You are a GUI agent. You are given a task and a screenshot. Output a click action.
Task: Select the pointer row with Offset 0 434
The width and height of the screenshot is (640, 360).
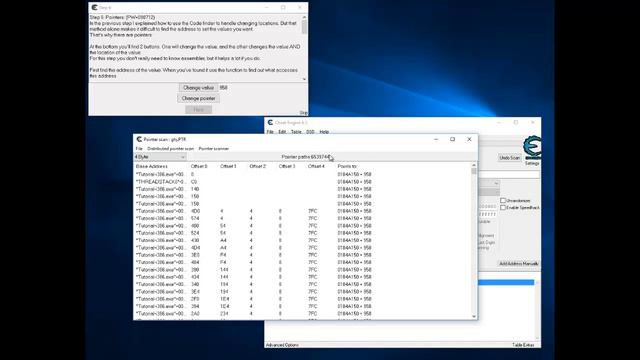click(x=302, y=277)
